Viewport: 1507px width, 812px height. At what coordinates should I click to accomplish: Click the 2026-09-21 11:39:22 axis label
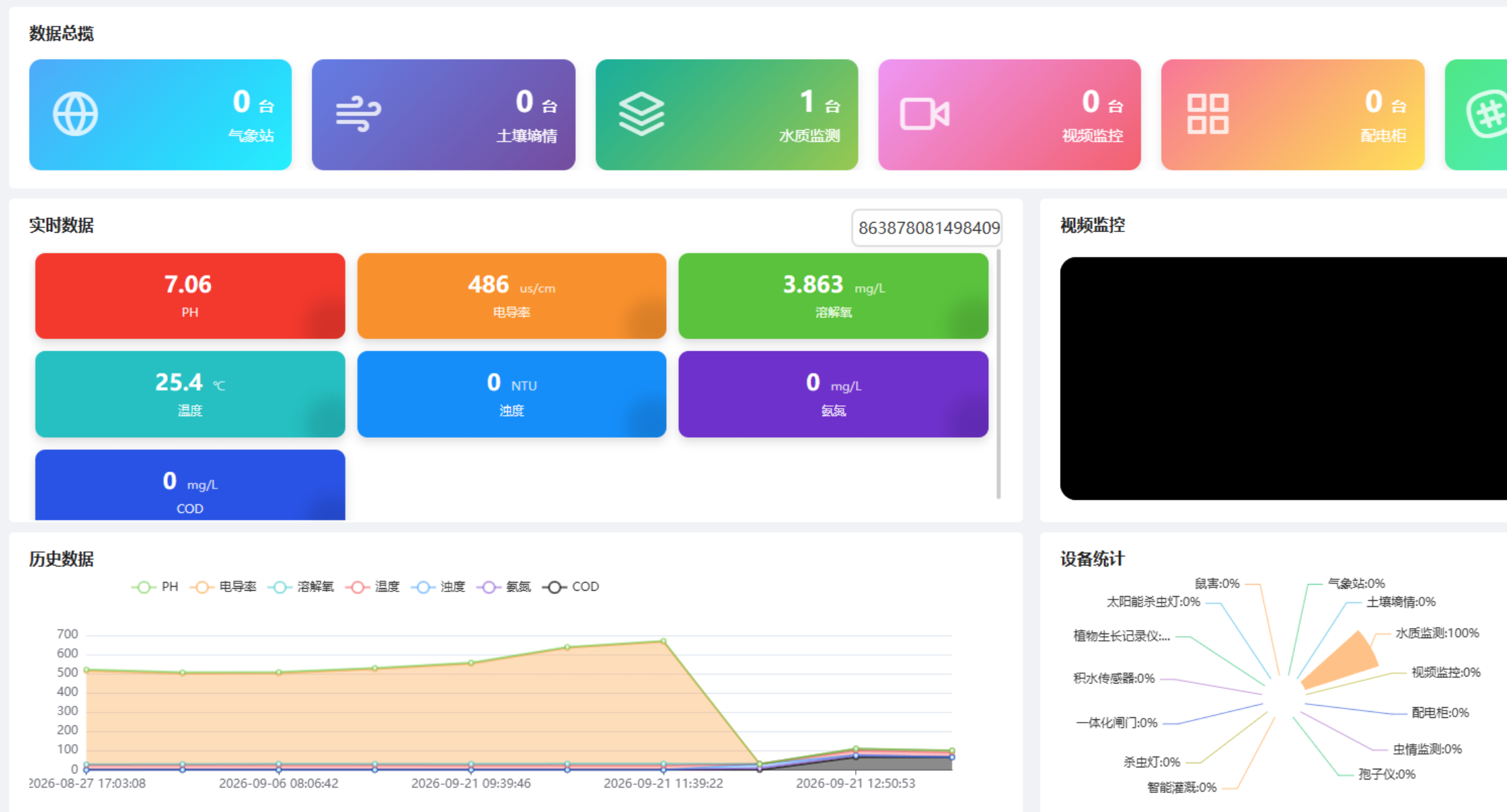point(663,784)
